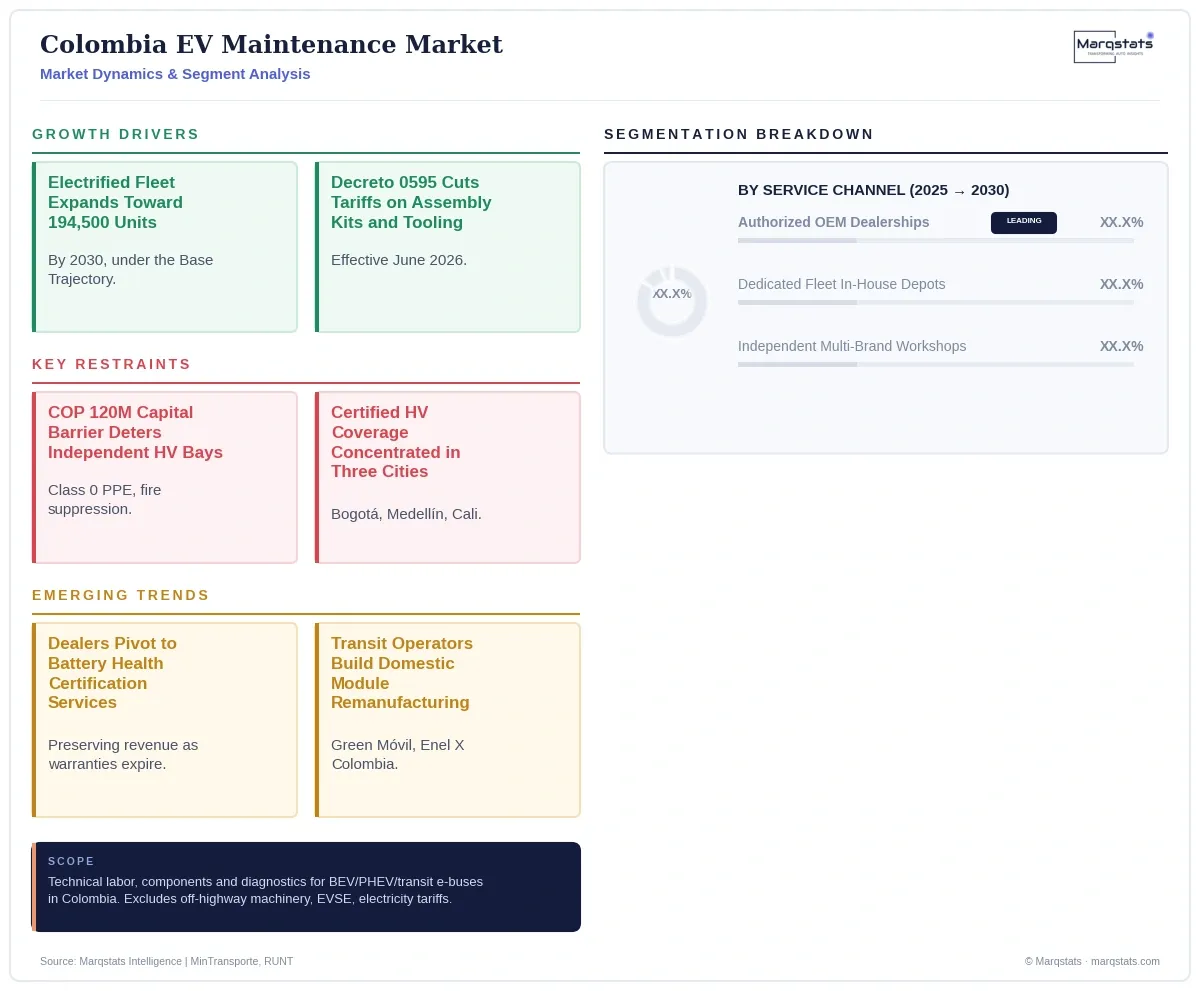Open 'Transit Operators Build Domestic Module' card title
The image size is (1200, 991).
tap(402, 673)
